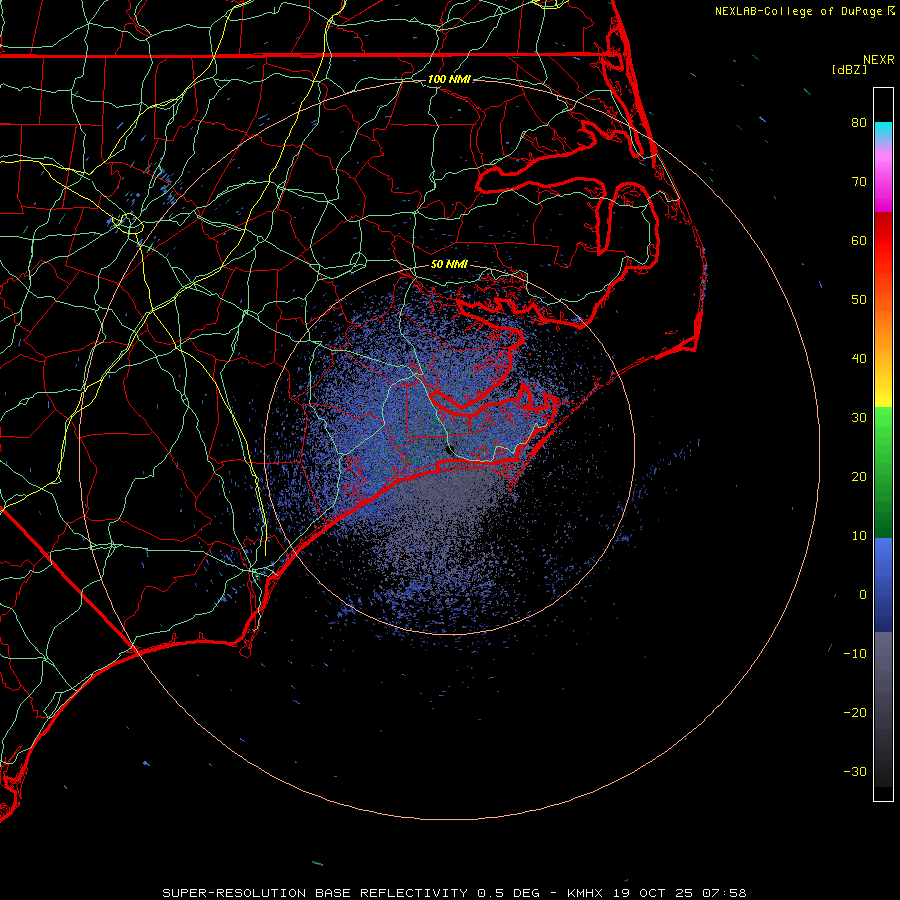Image resolution: width=900 pixels, height=900 pixels.
Task: Click the 70 value on the dBZ scale
Action: 859,181
